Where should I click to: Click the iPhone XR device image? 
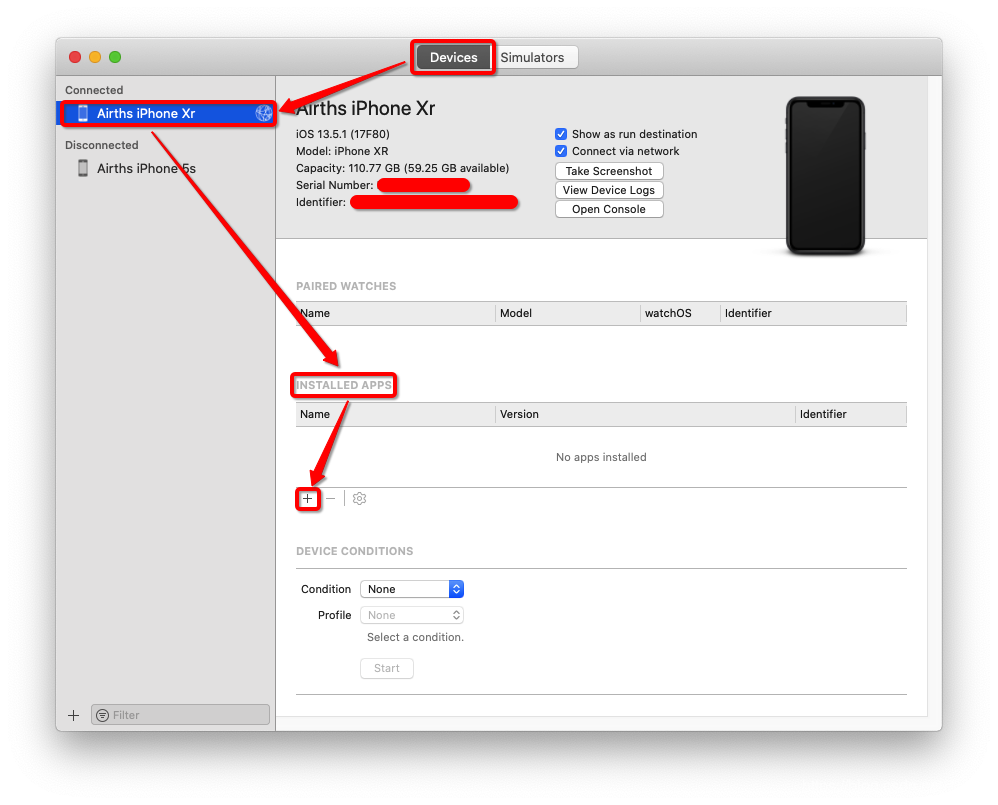[825, 176]
